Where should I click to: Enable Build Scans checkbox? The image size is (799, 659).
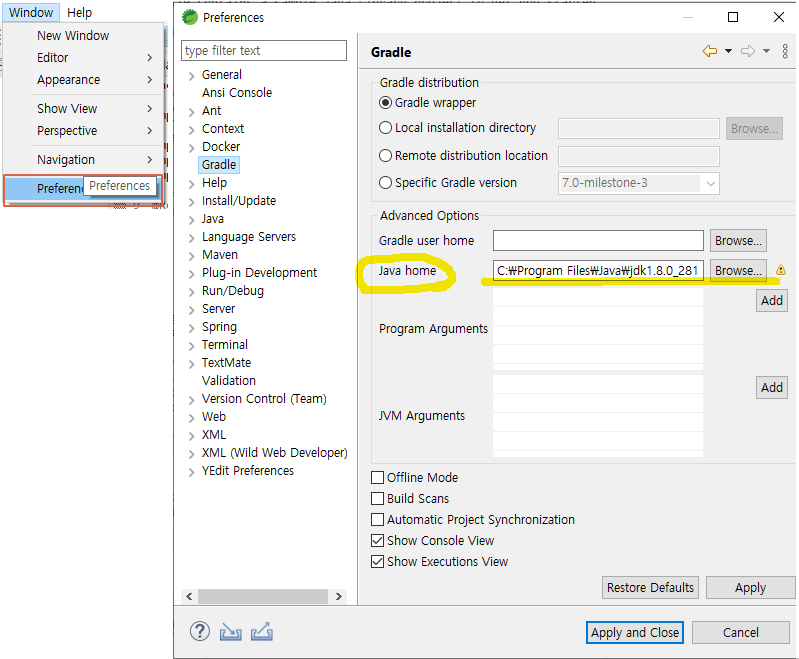tap(378, 498)
